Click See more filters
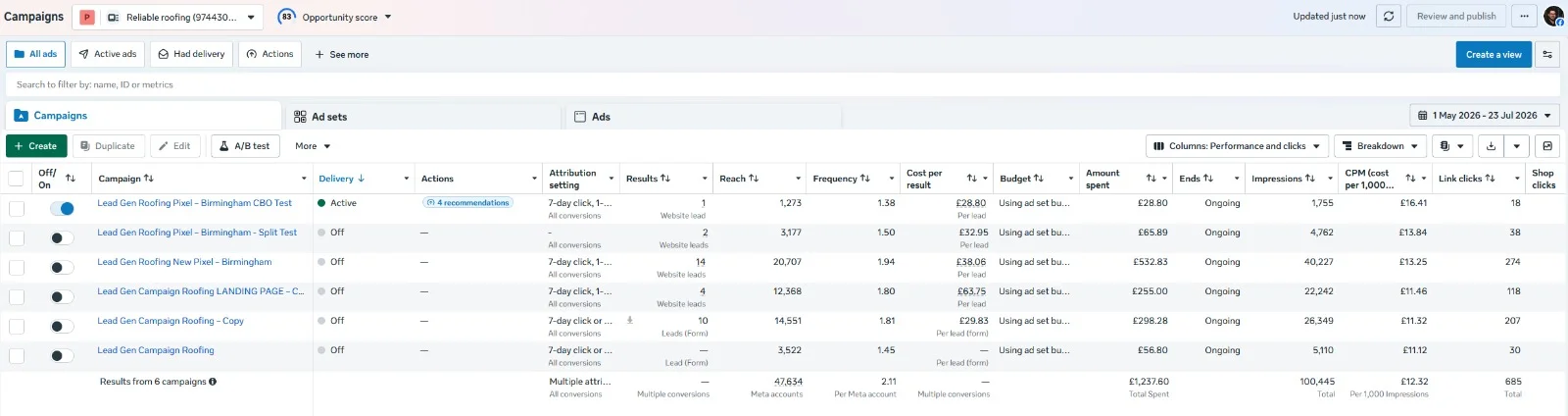1568x416 pixels. pos(341,55)
